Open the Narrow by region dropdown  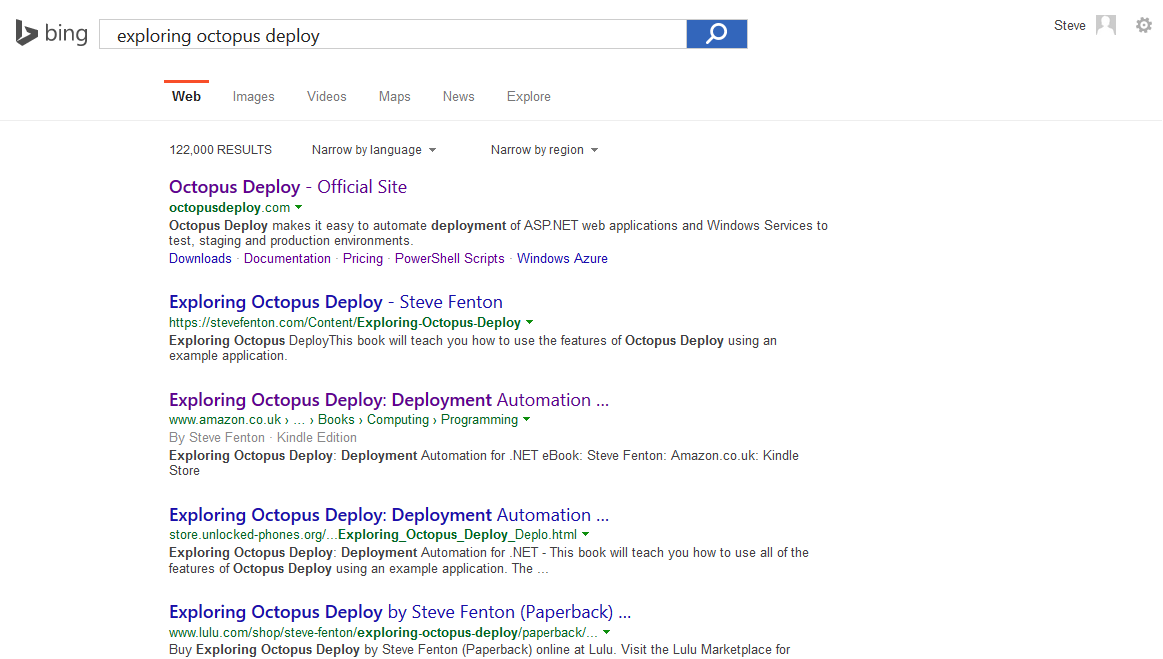pyautogui.click(x=544, y=150)
